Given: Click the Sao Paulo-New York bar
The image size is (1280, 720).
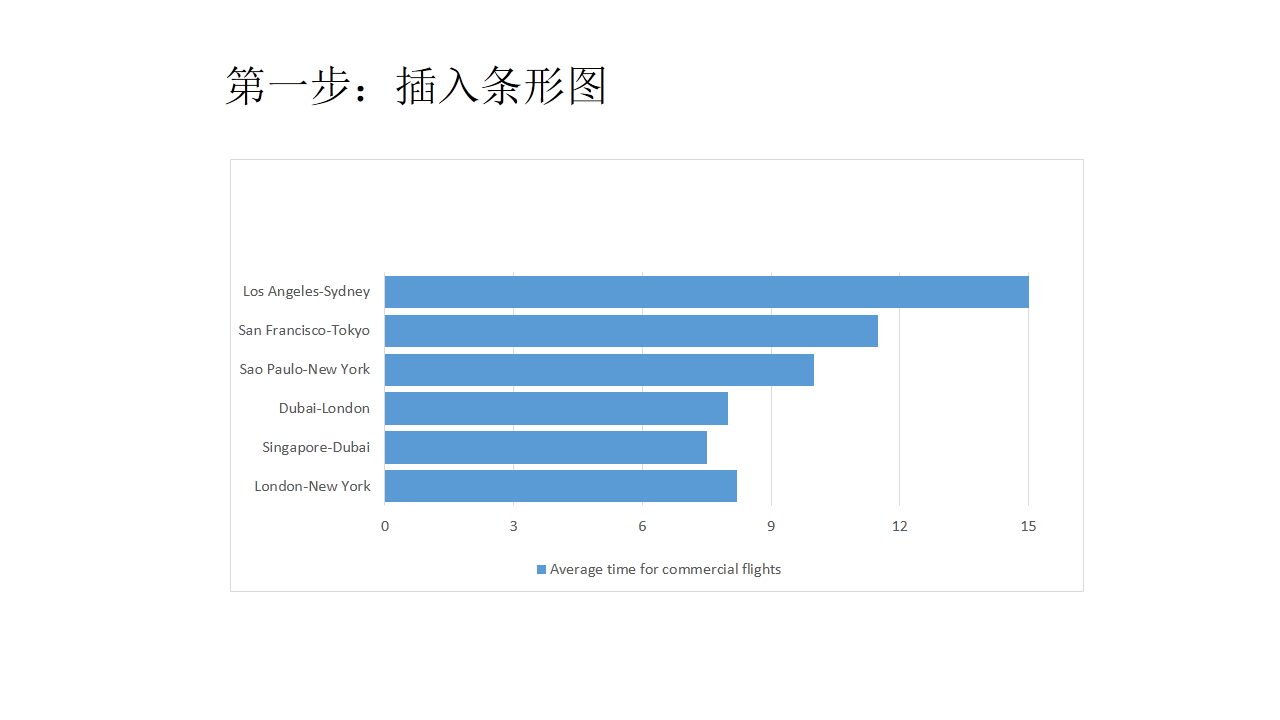Looking at the screenshot, I should pos(599,369).
